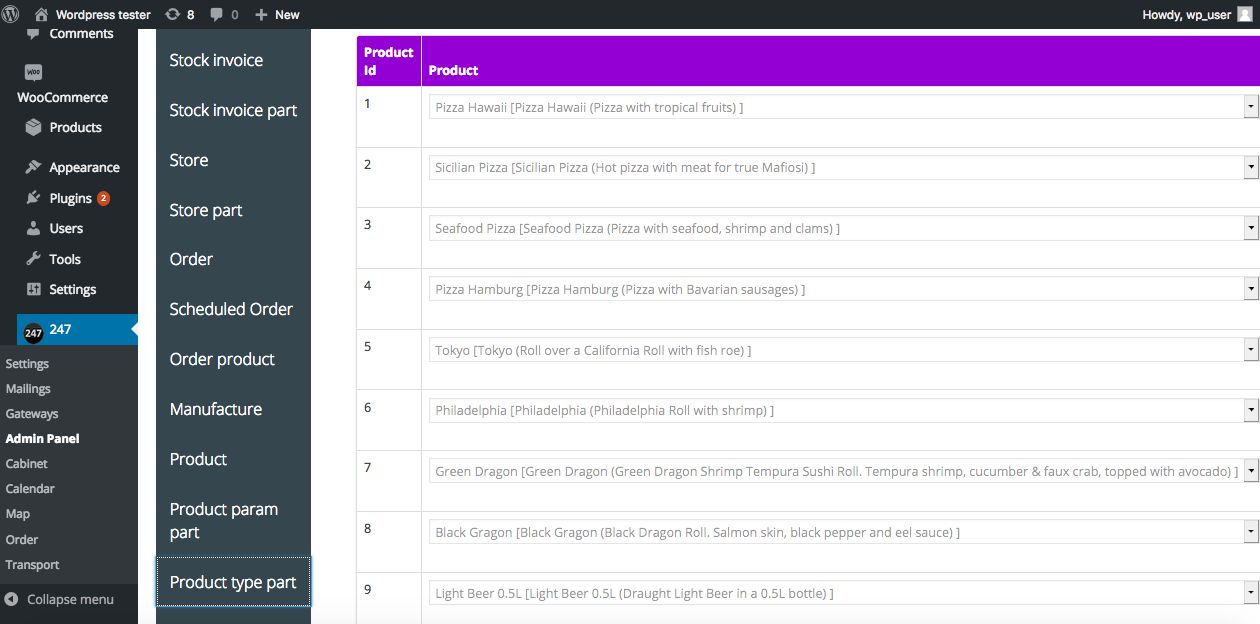Click New in the admin bar
This screenshot has width=1260, height=624.
click(x=287, y=15)
